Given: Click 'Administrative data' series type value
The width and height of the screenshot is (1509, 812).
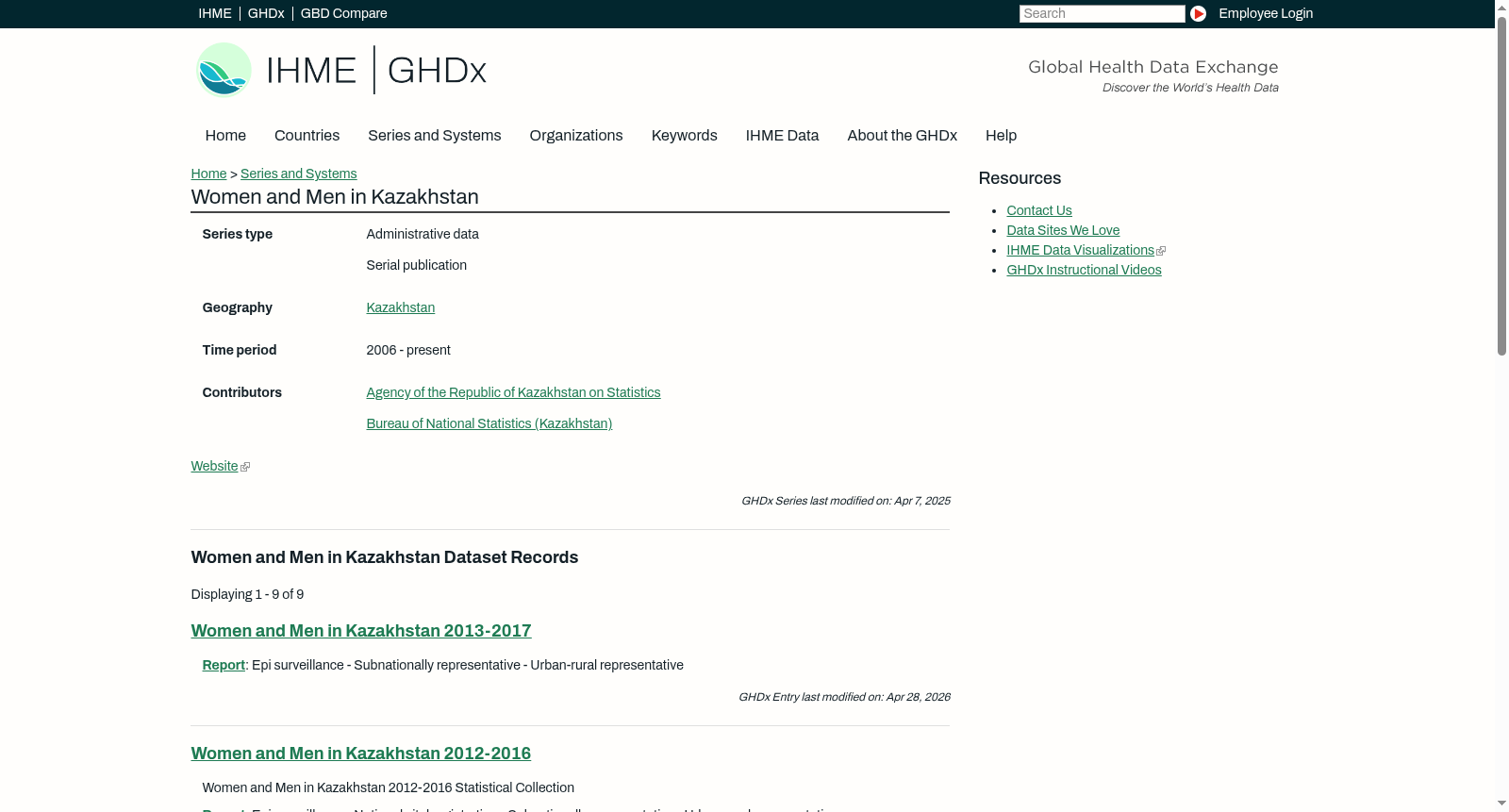Looking at the screenshot, I should pos(423,234).
